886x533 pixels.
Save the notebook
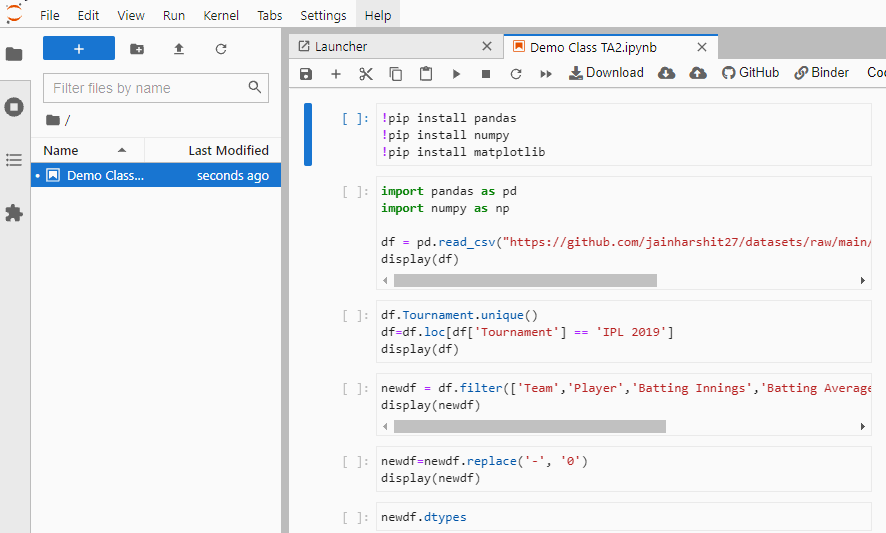click(306, 74)
